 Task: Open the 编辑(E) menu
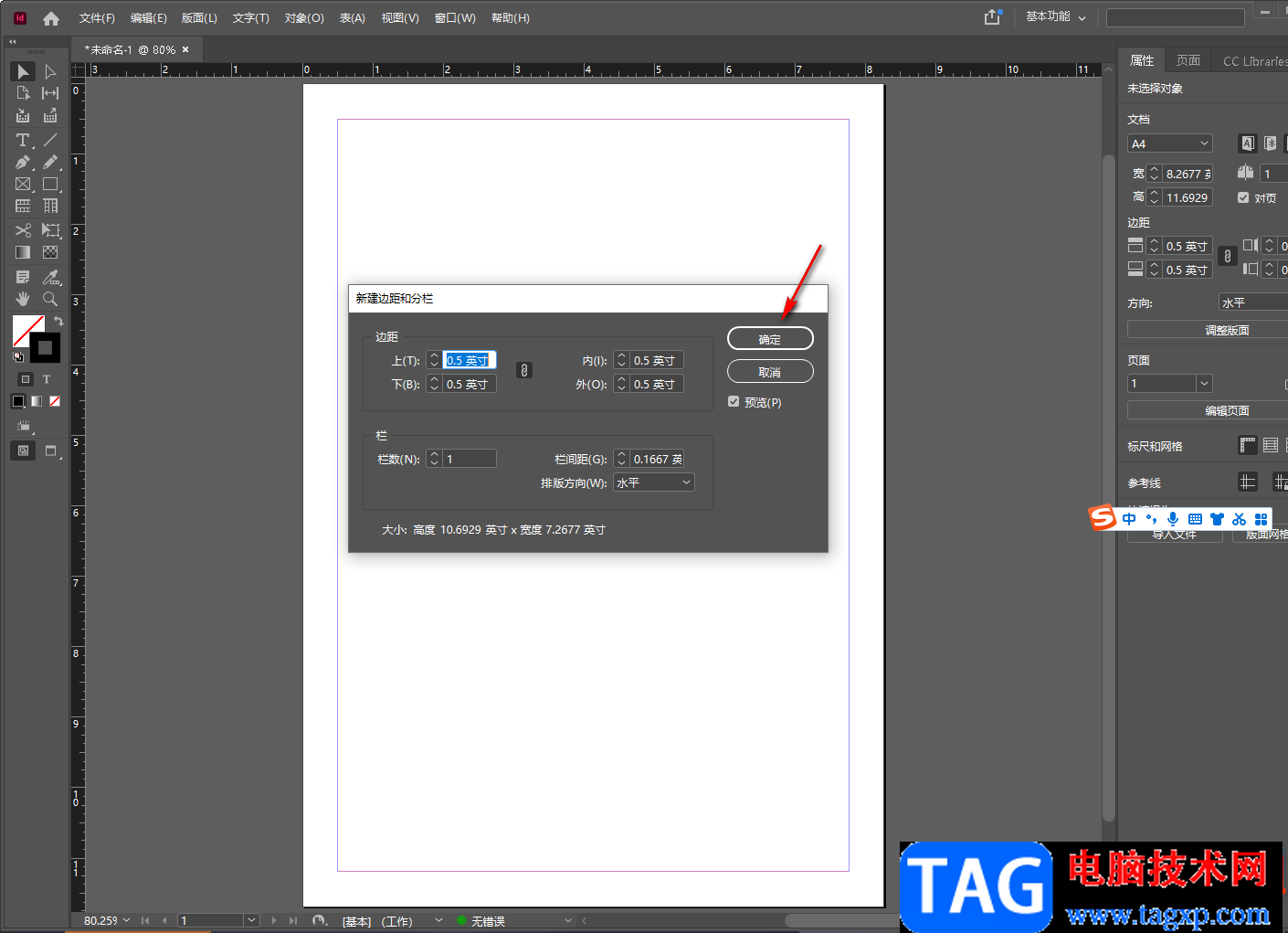(x=148, y=18)
